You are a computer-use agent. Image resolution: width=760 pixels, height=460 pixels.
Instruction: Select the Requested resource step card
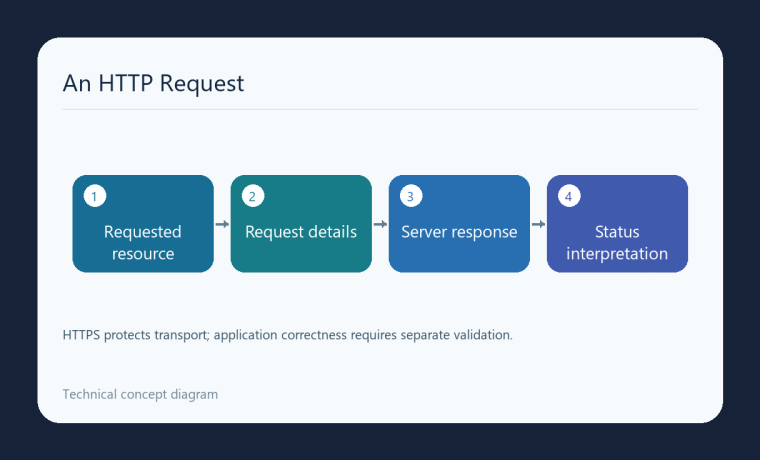[143, 223]
